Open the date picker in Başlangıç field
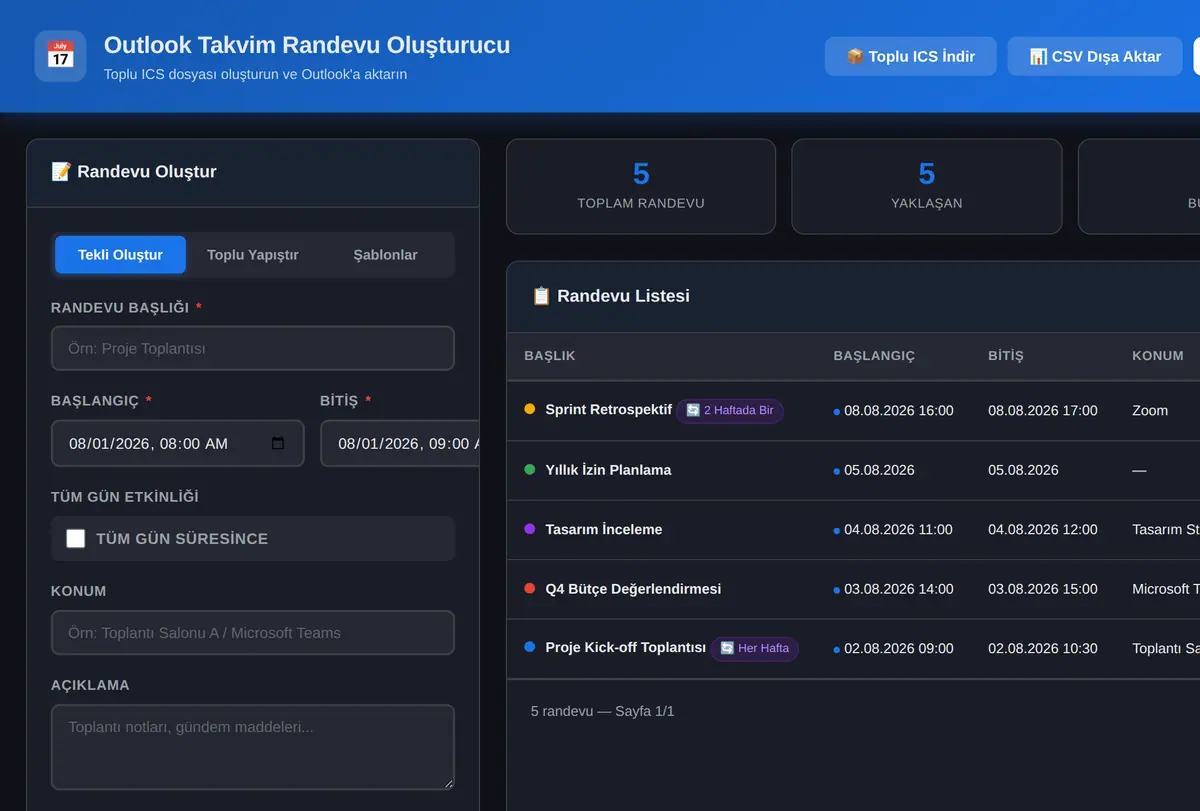The height and width of the screenshot is (811, 1200). point(278,443)
